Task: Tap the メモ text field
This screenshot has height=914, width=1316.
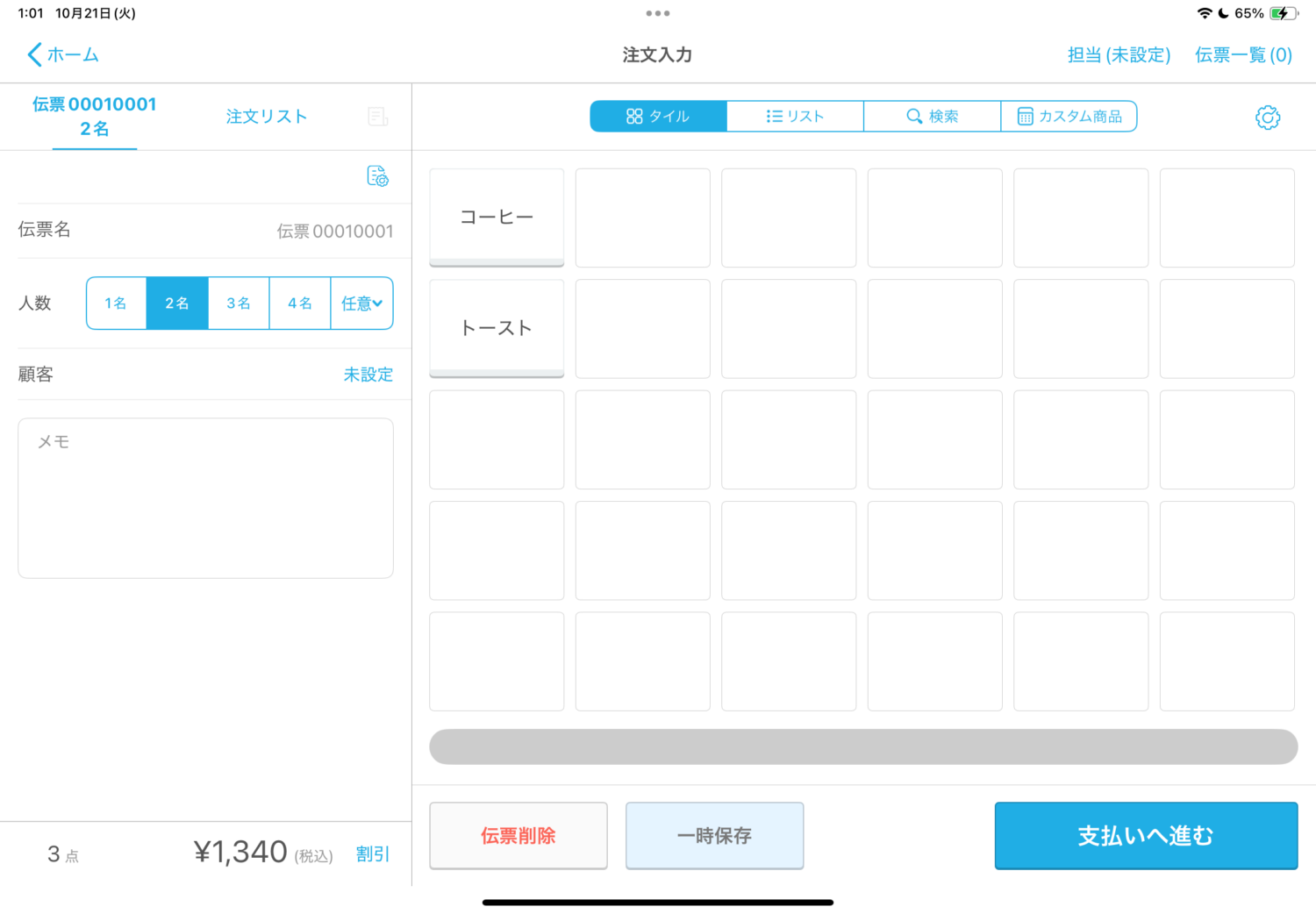Action: (205, 497)
